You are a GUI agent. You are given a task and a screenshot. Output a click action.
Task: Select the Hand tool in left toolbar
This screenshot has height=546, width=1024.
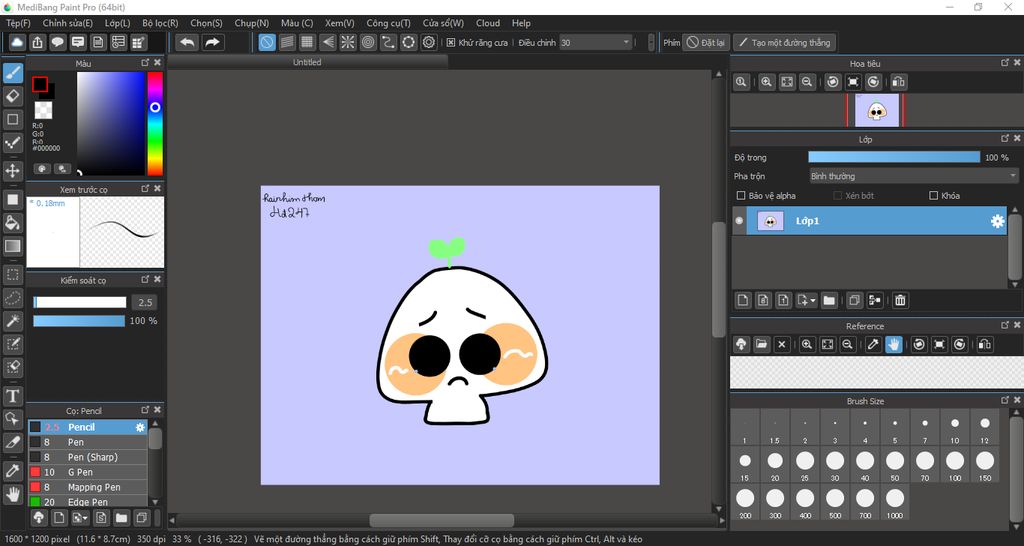tap(12, 494)
